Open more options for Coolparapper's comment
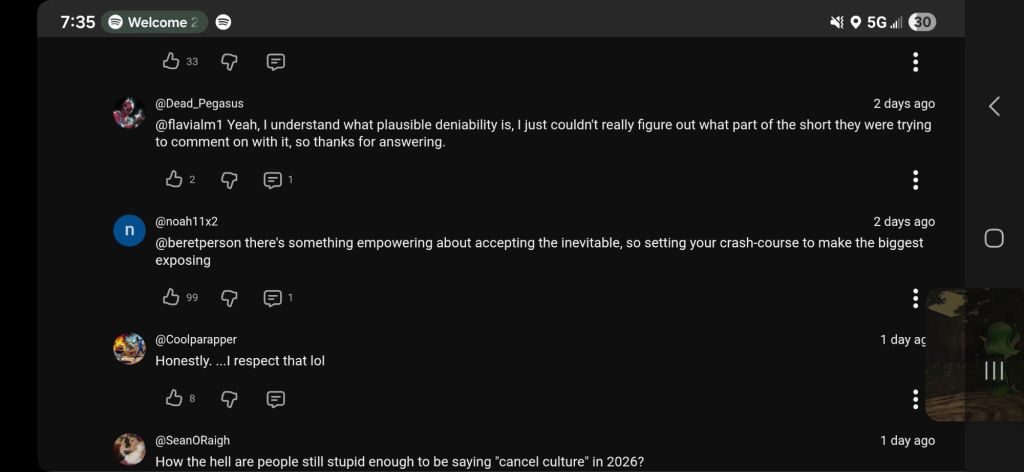1024x472 pixels. 915,399
